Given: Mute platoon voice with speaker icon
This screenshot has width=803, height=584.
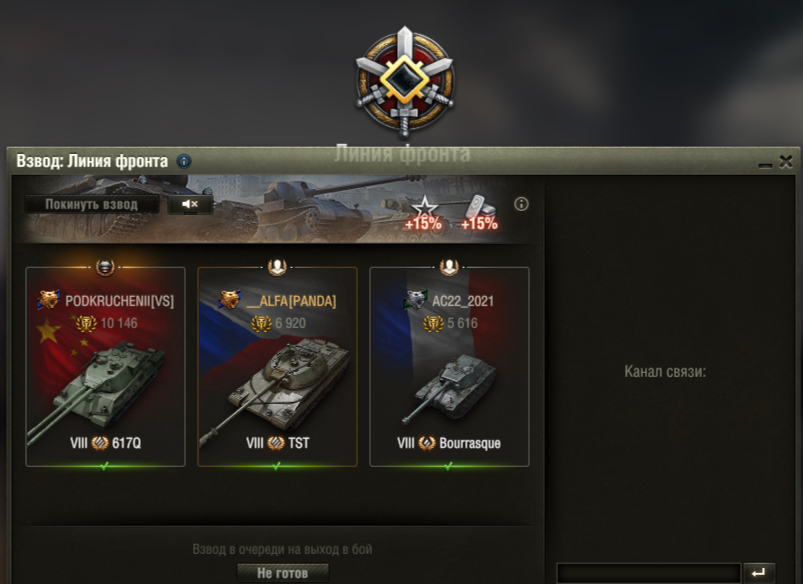Looking at the screenshot, I should (190, 204).
